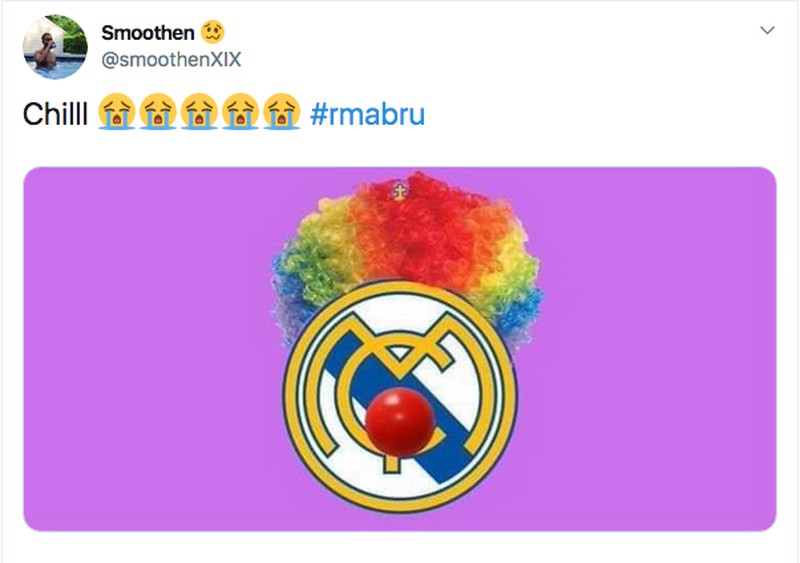
Task: Open the @smoothenXIX handle link
Action: [171, 60]
